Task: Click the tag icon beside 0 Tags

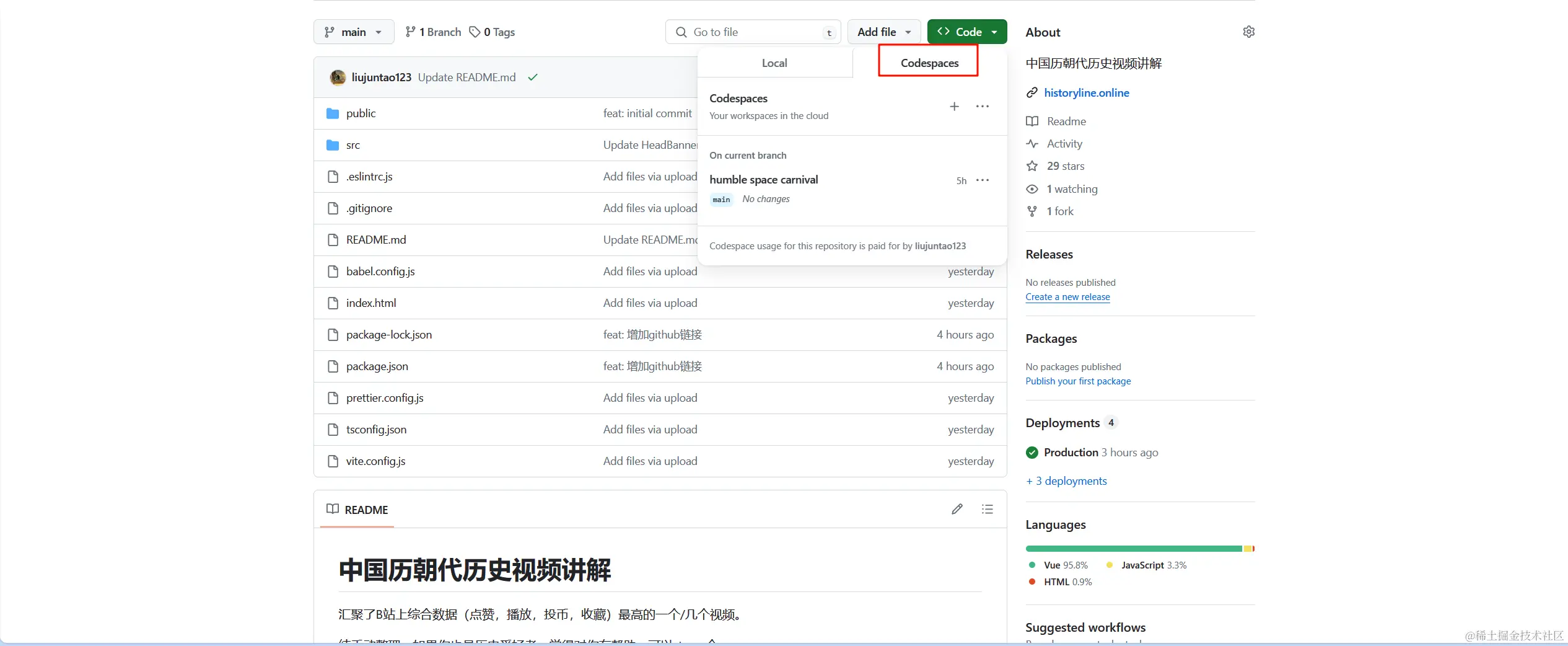Action: pyautogui.click(x=475, y=32)
